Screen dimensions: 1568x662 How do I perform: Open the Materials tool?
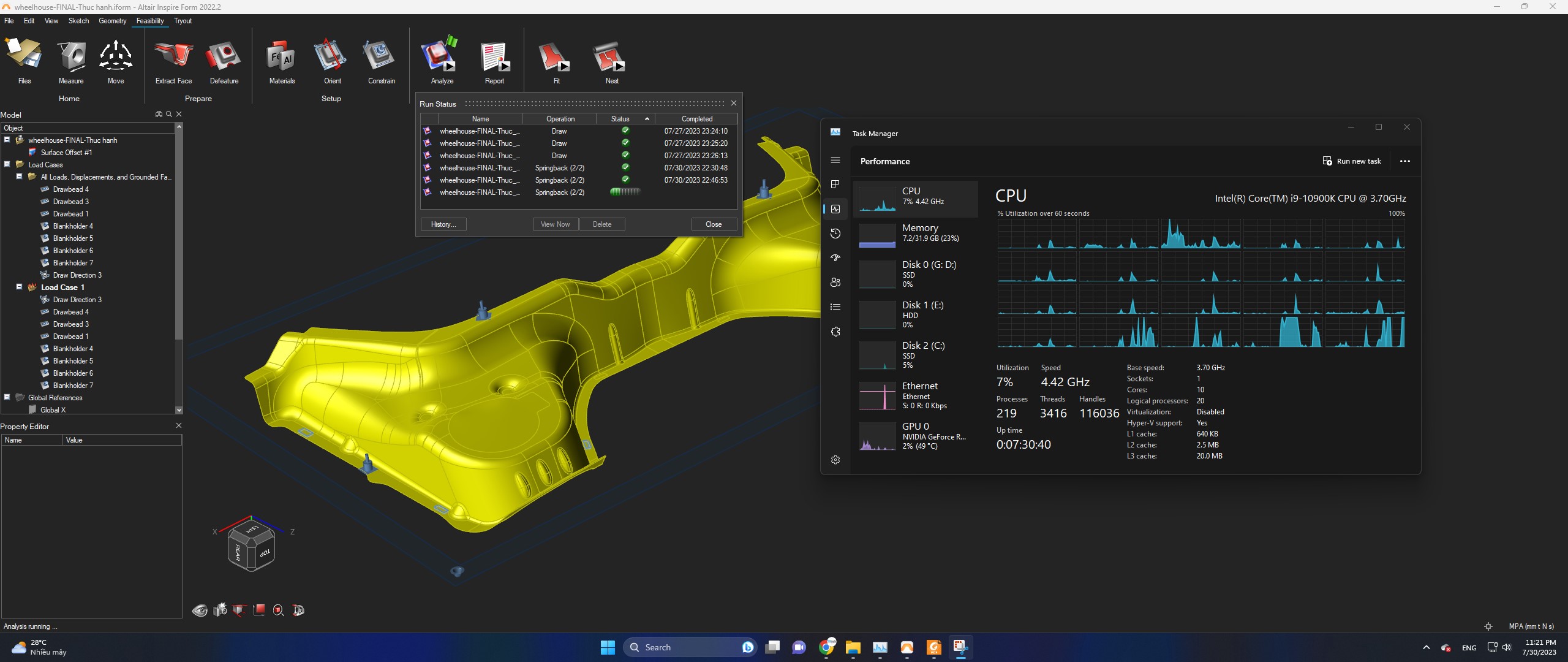282,56
